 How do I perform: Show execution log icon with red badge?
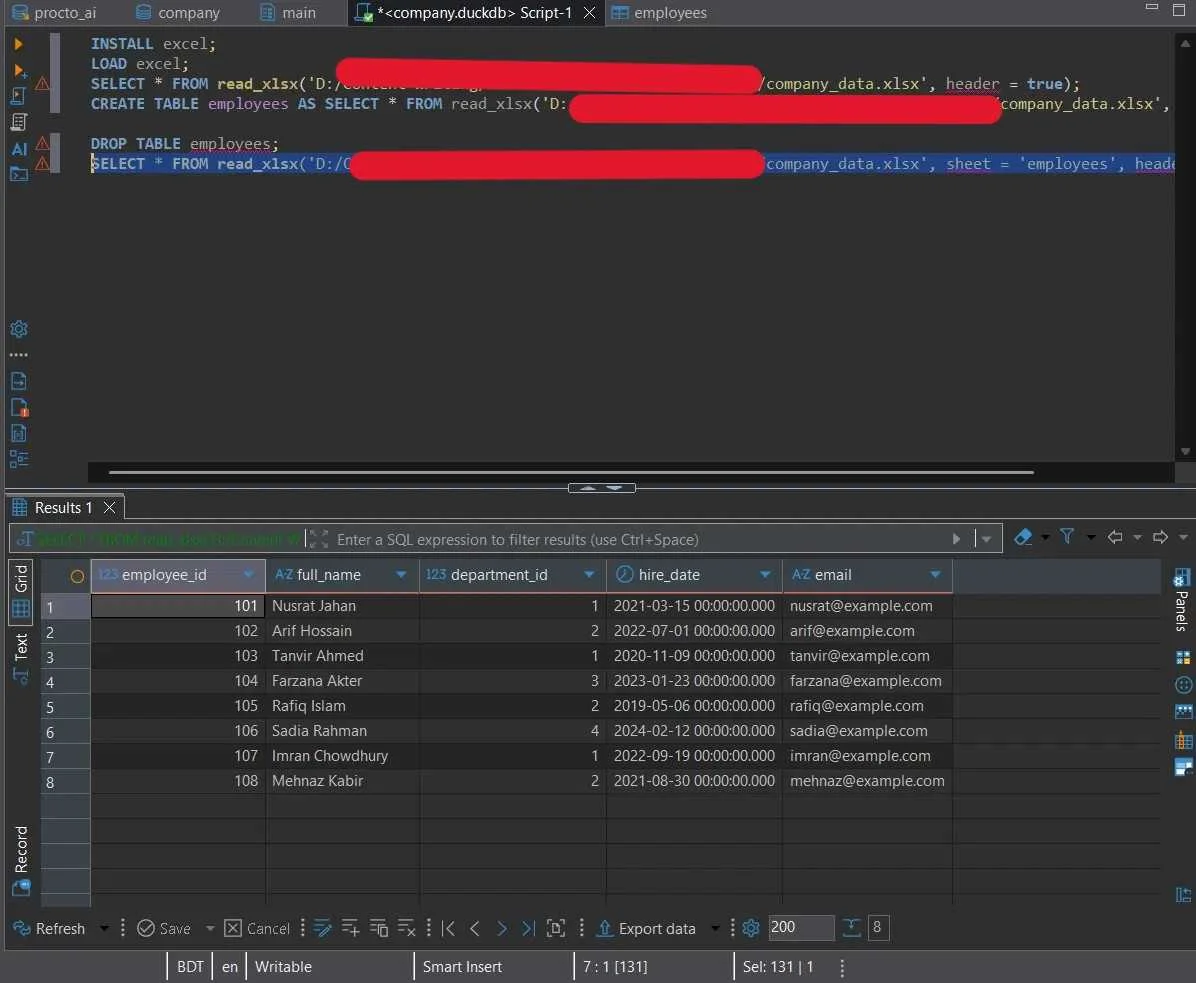20,407
